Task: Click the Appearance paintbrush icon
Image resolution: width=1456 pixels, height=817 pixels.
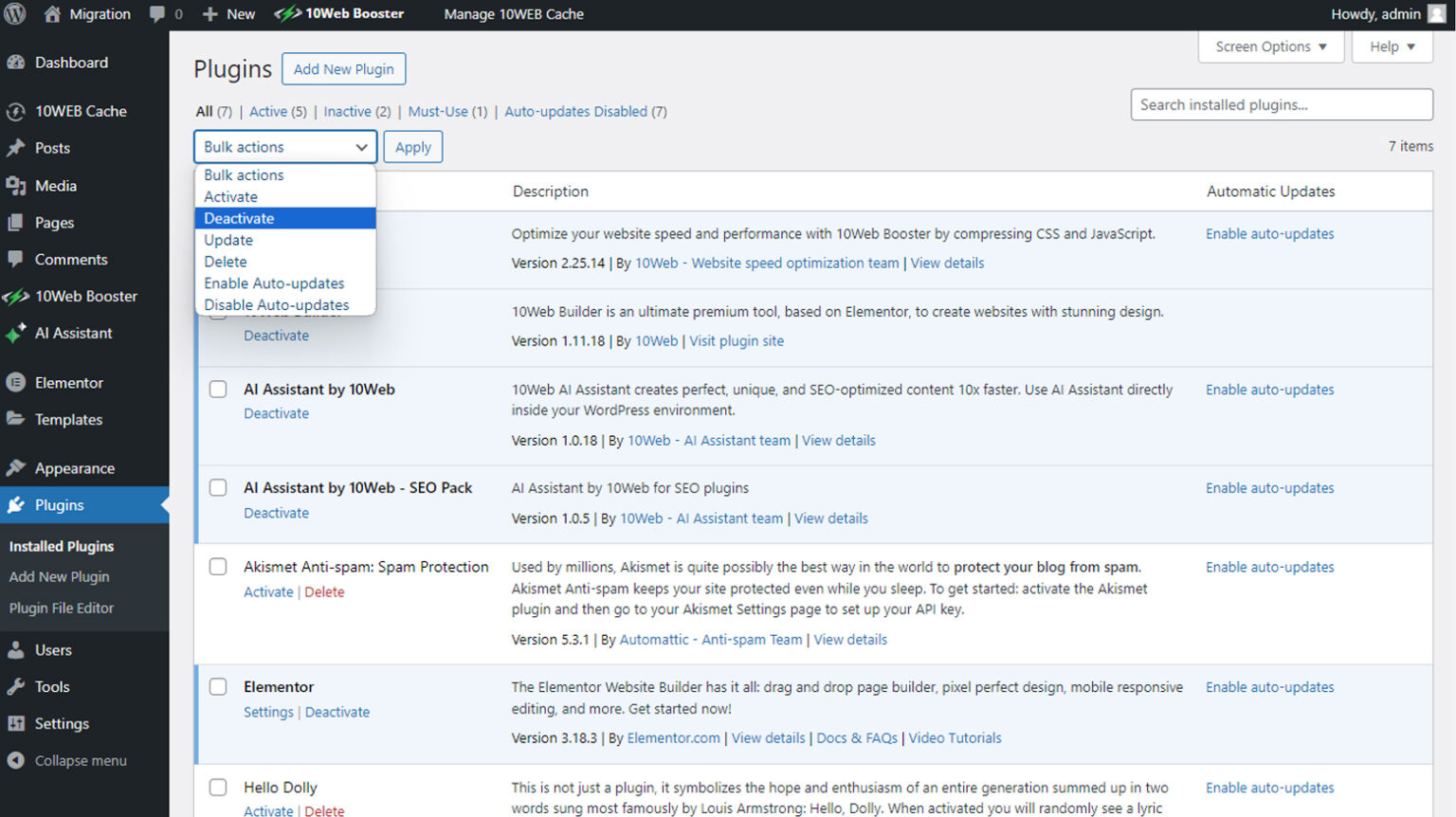Action: point(15,468)
